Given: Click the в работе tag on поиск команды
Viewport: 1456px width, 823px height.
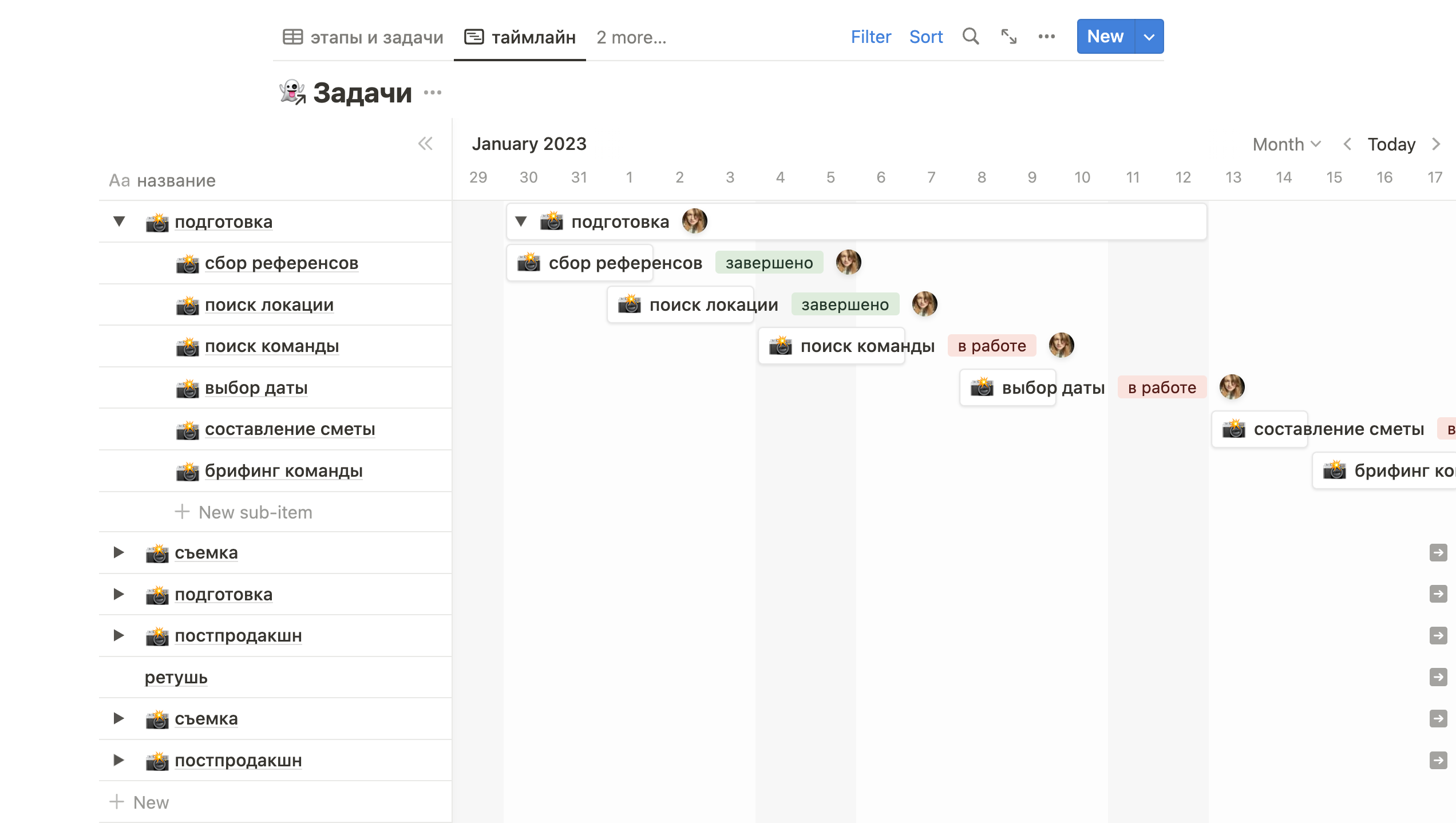Looking at the screenshot, I should pos(992,346).
